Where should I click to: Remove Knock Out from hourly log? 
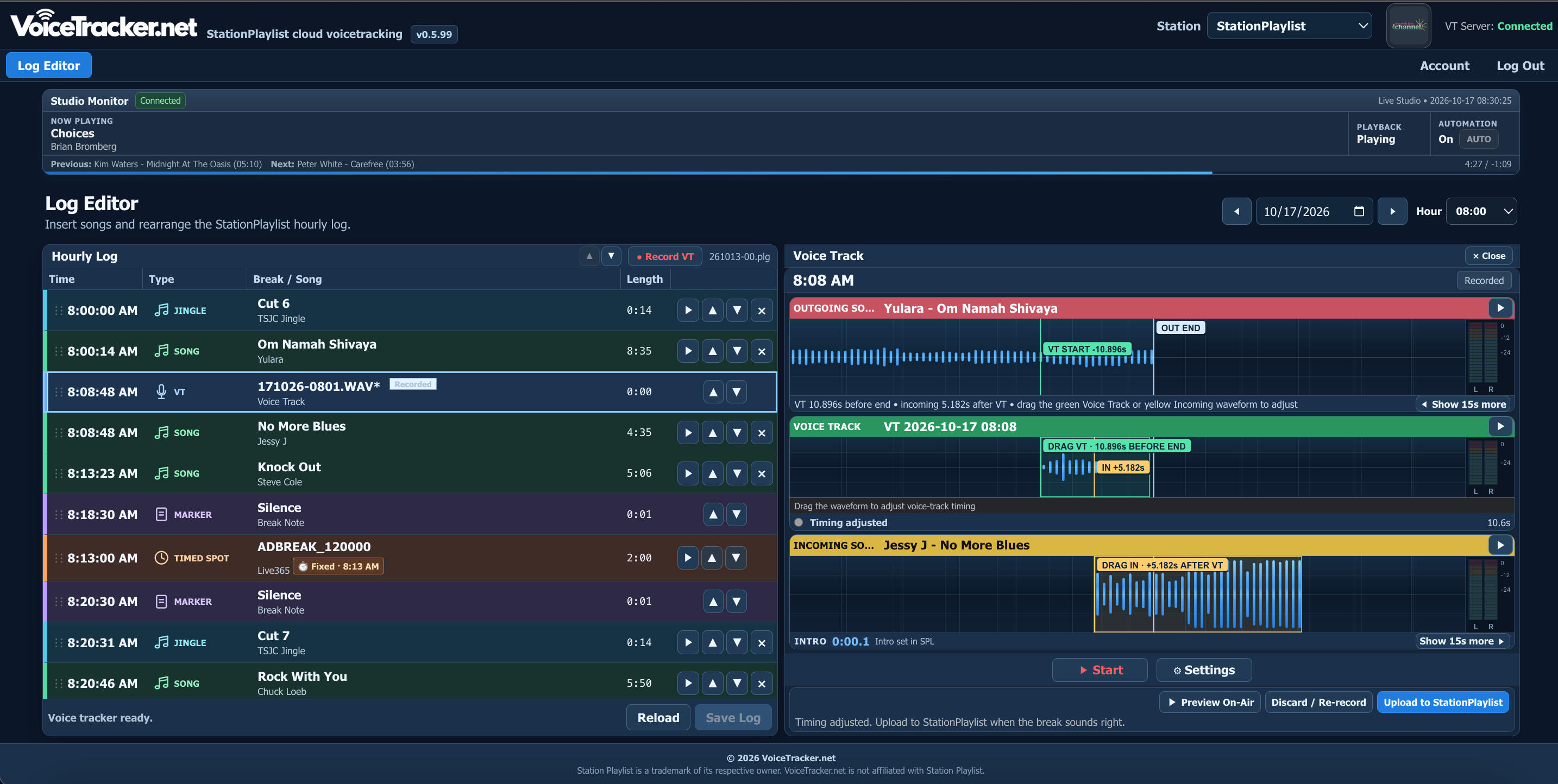[762, 473]
